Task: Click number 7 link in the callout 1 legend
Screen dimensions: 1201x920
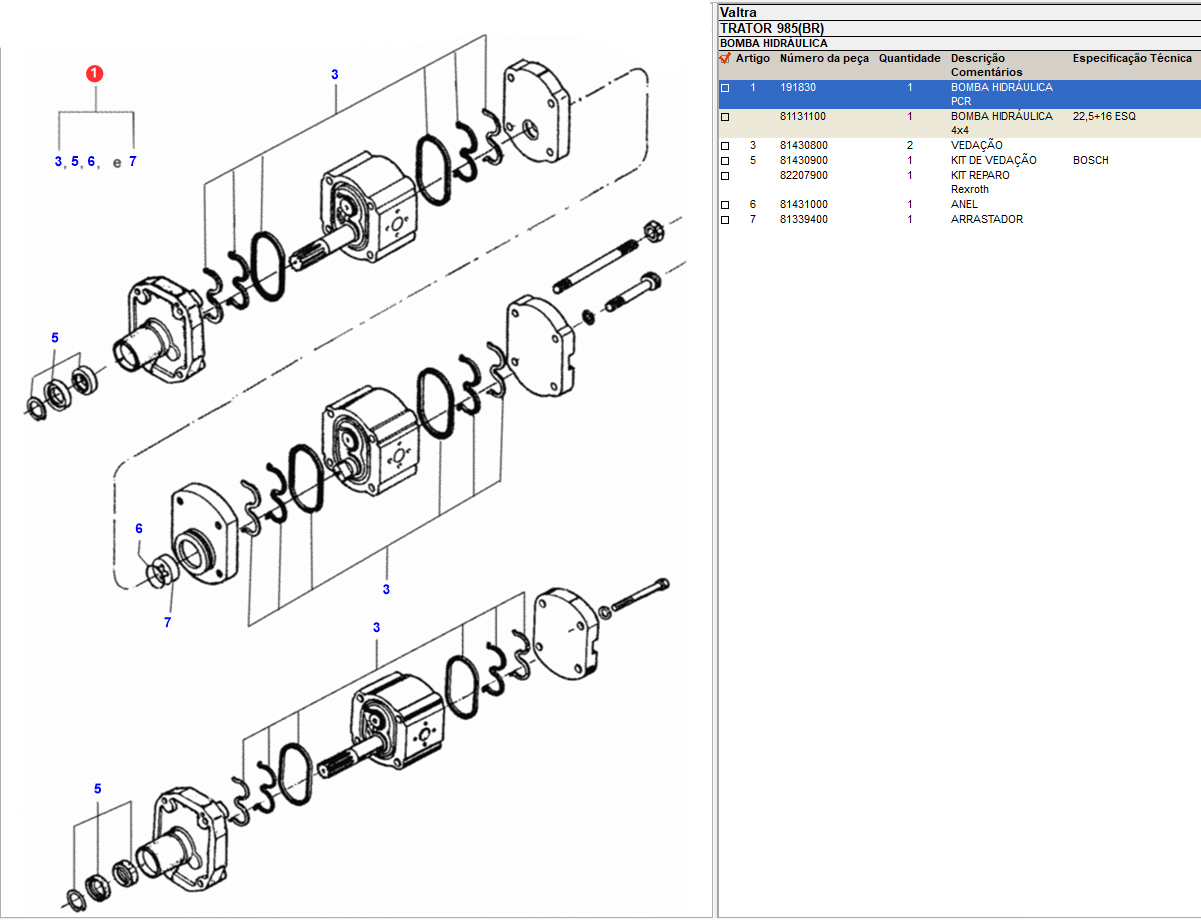Action: (132, 161)
